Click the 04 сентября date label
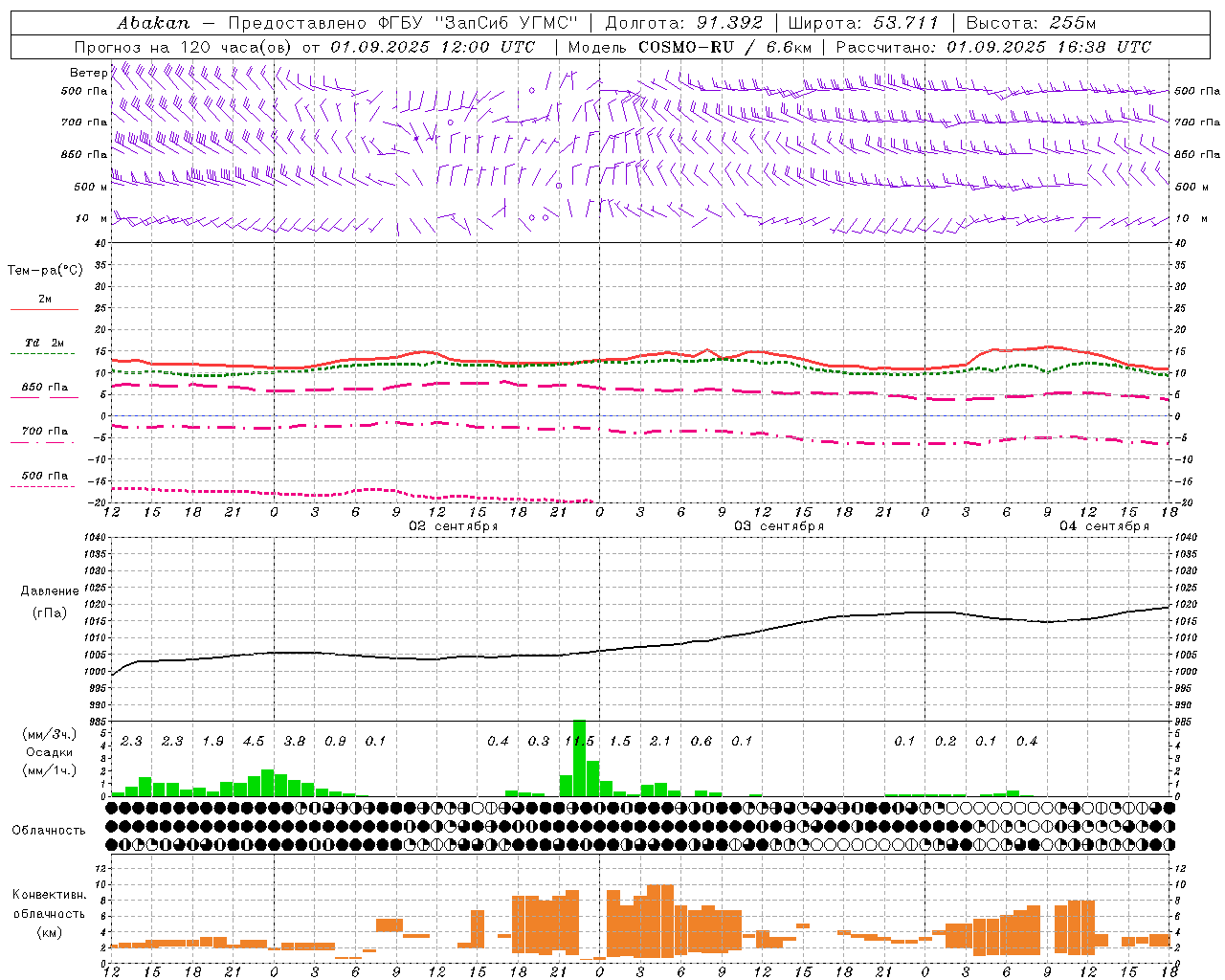Screen dimensions: 1225x980 1104,526
